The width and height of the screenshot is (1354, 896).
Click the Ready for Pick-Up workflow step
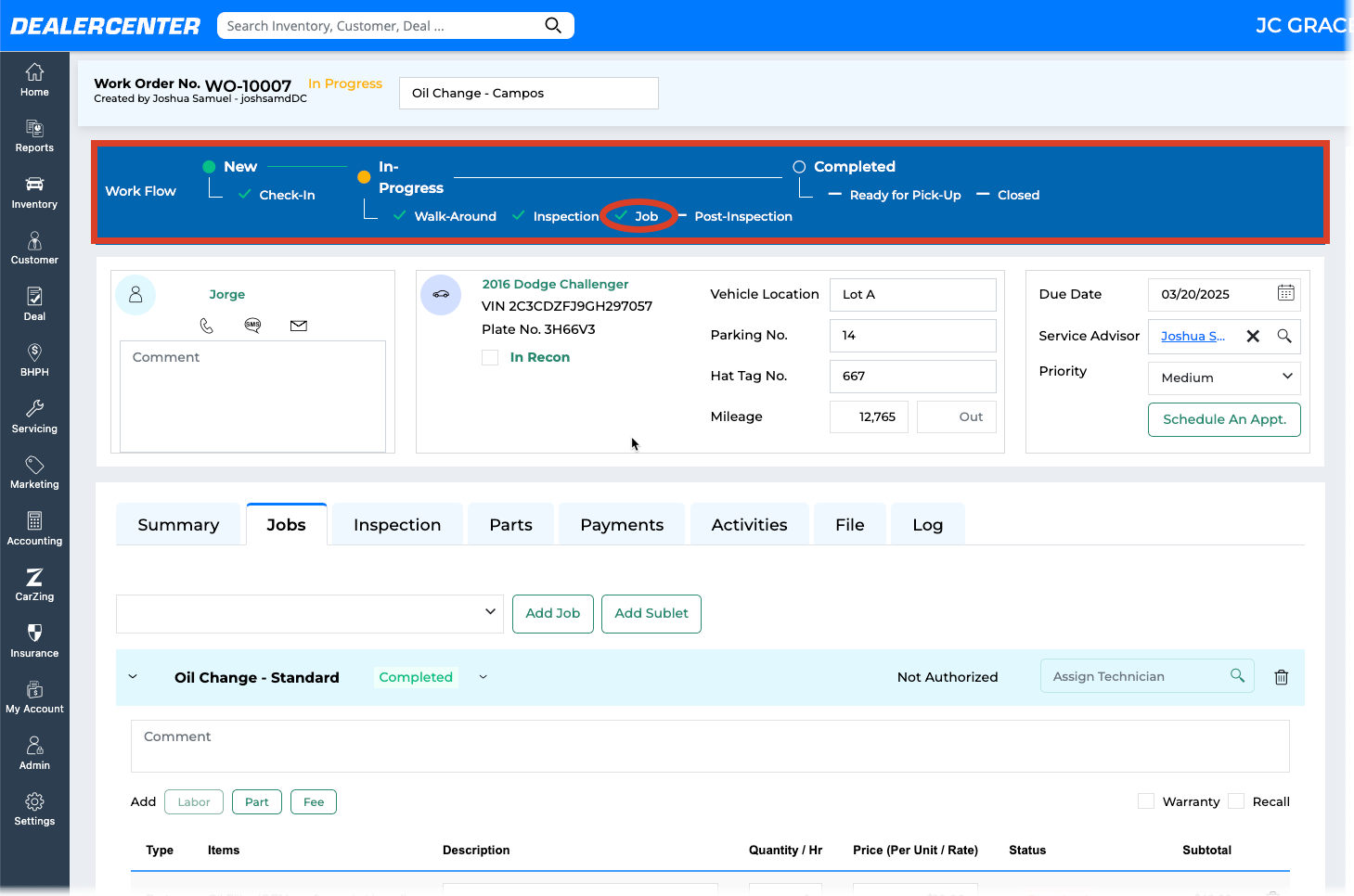point(905,195)
